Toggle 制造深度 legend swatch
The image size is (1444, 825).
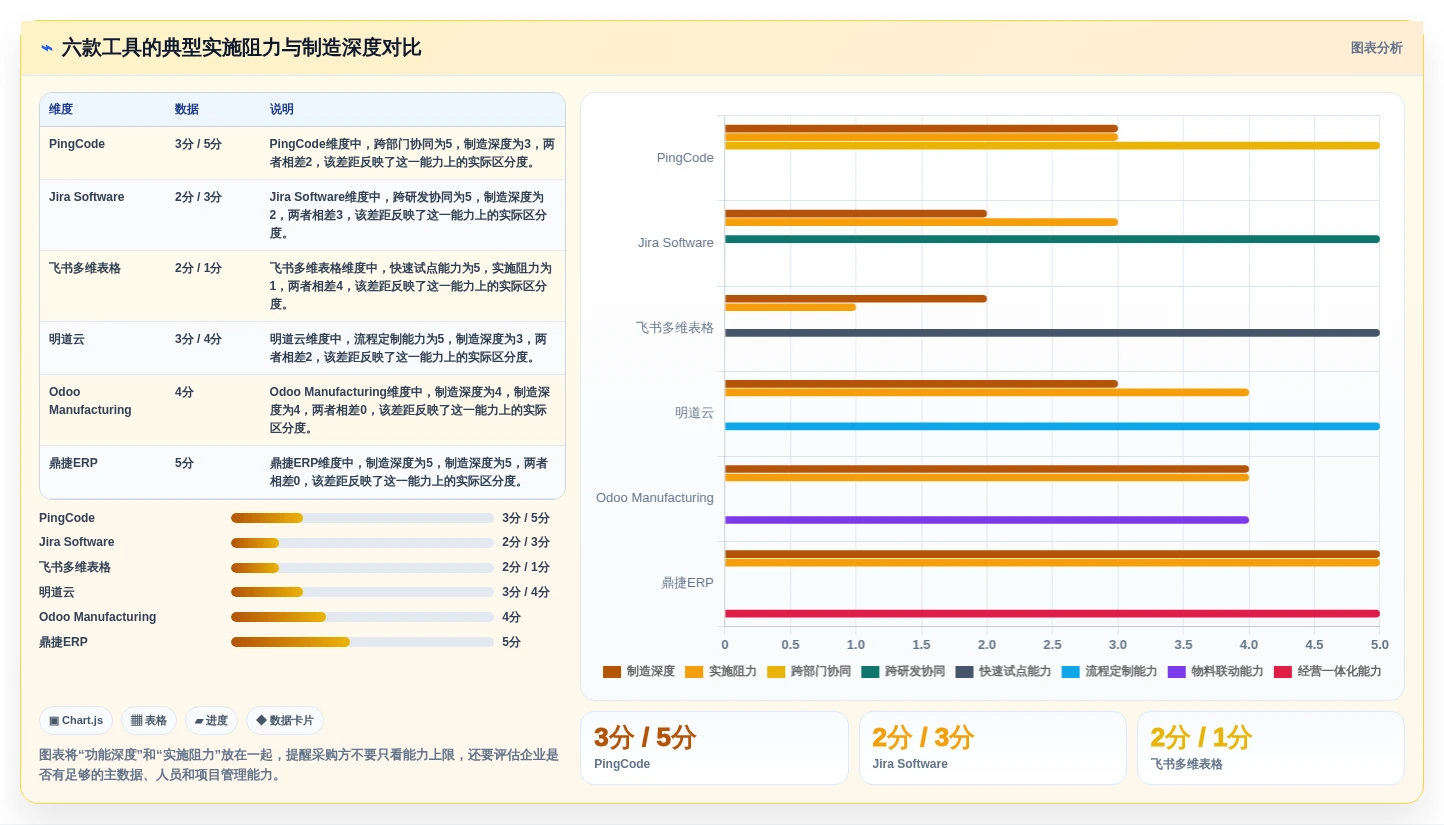click(x=612, y=672)
